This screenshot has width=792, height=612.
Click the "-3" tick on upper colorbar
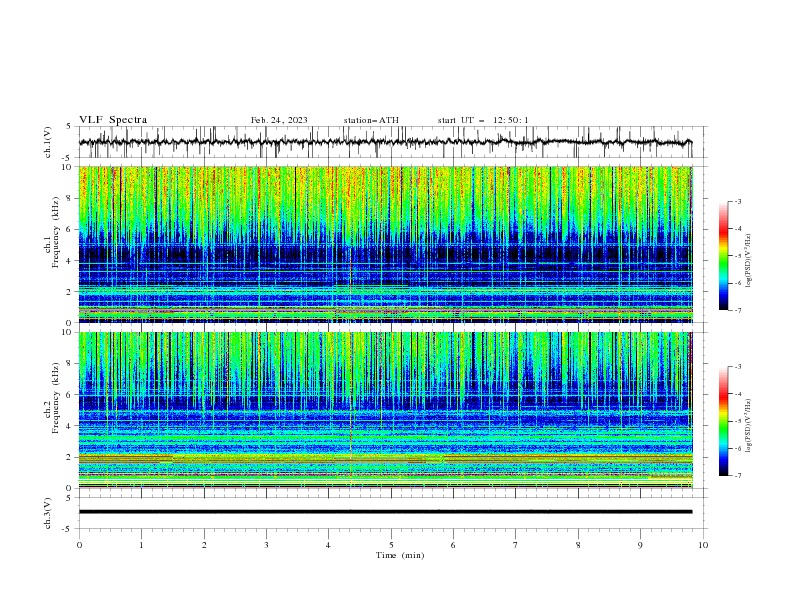click(x=738, y=201)
